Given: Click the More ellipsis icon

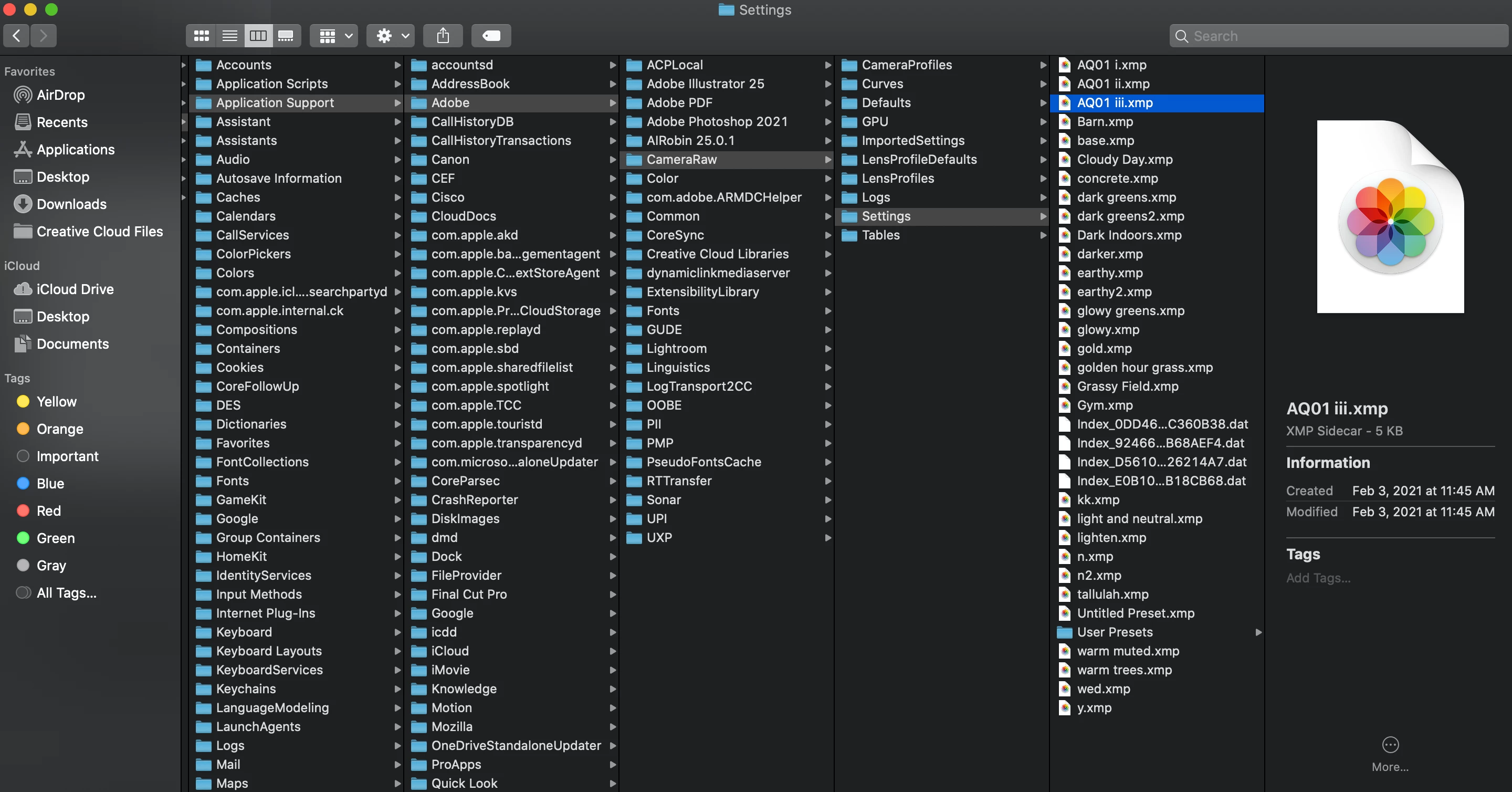Looking at the screenshot, I should [1390, 744].
